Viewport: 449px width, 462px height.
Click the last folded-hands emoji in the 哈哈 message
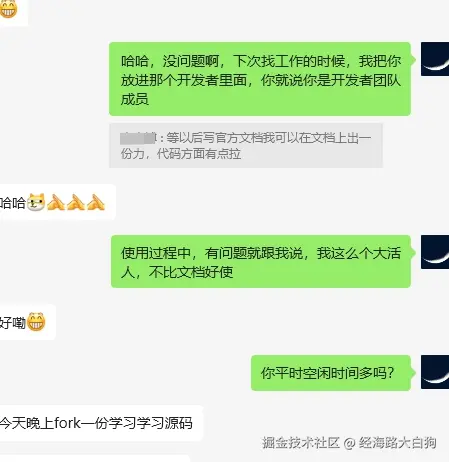[x=96, y=202]
